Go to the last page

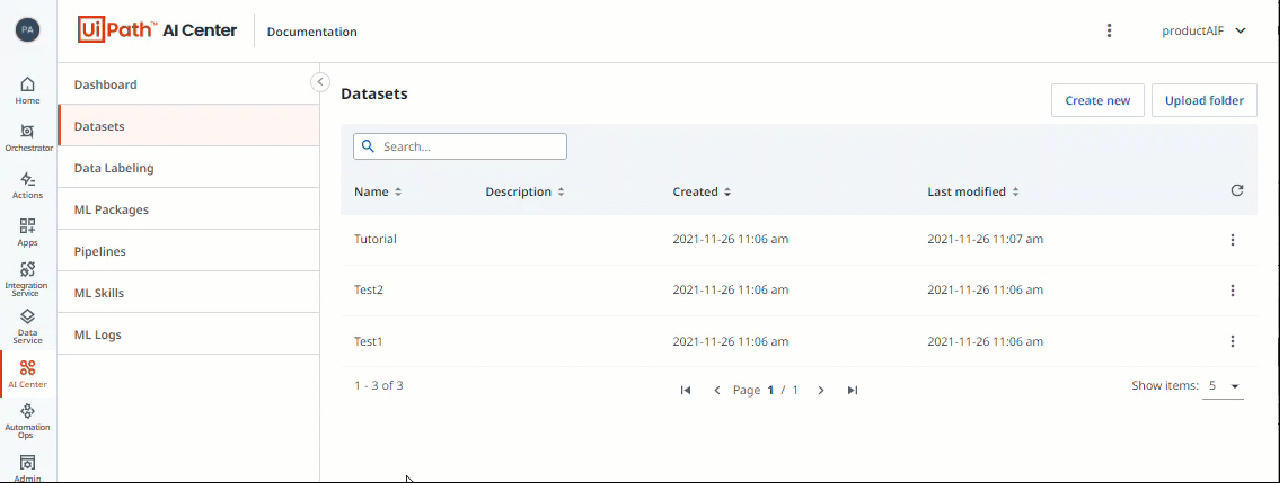852,390
